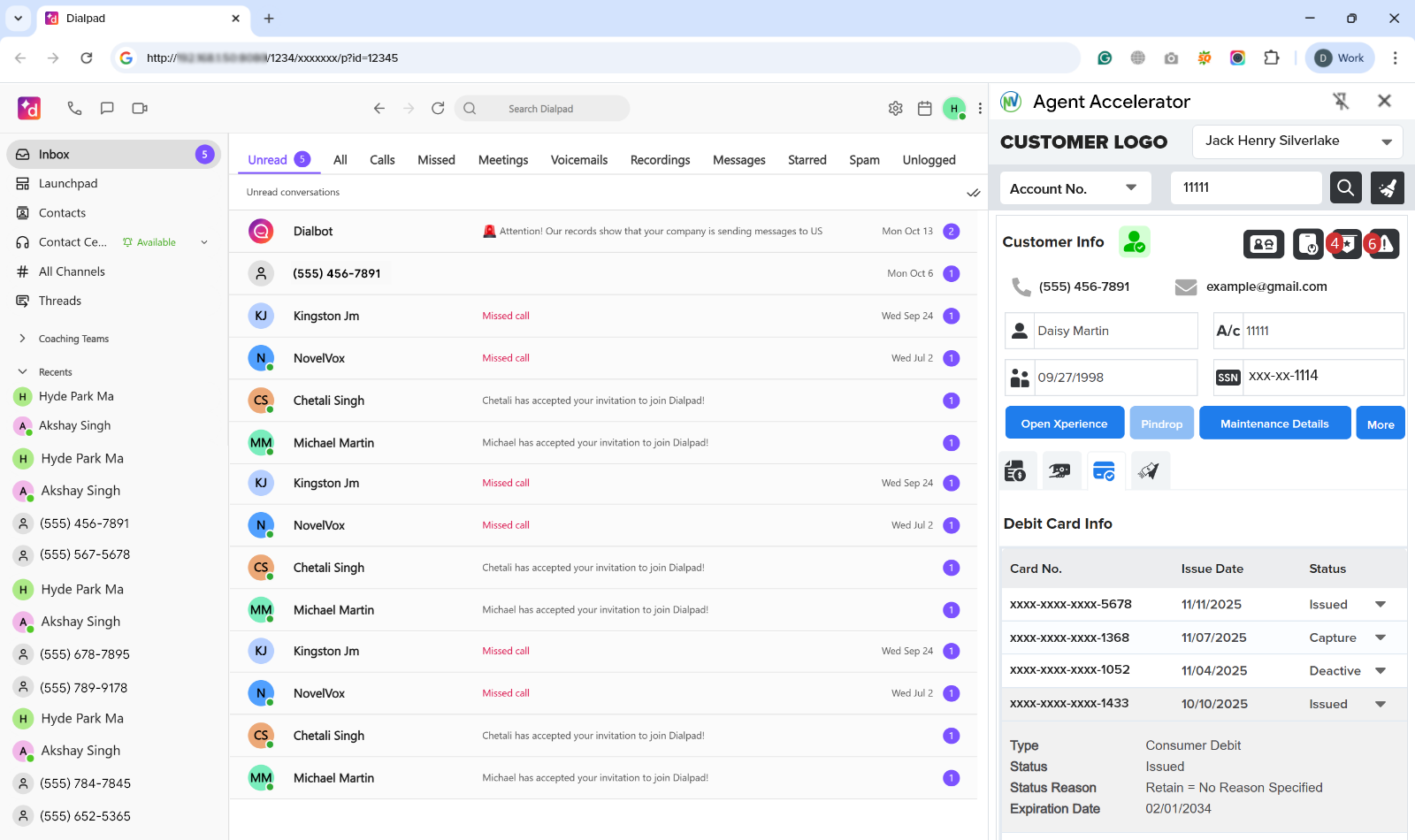This screenshot has width=1415, height=840.
Task: Click the Search Dialpad field
Action: [x=542, y=109]
